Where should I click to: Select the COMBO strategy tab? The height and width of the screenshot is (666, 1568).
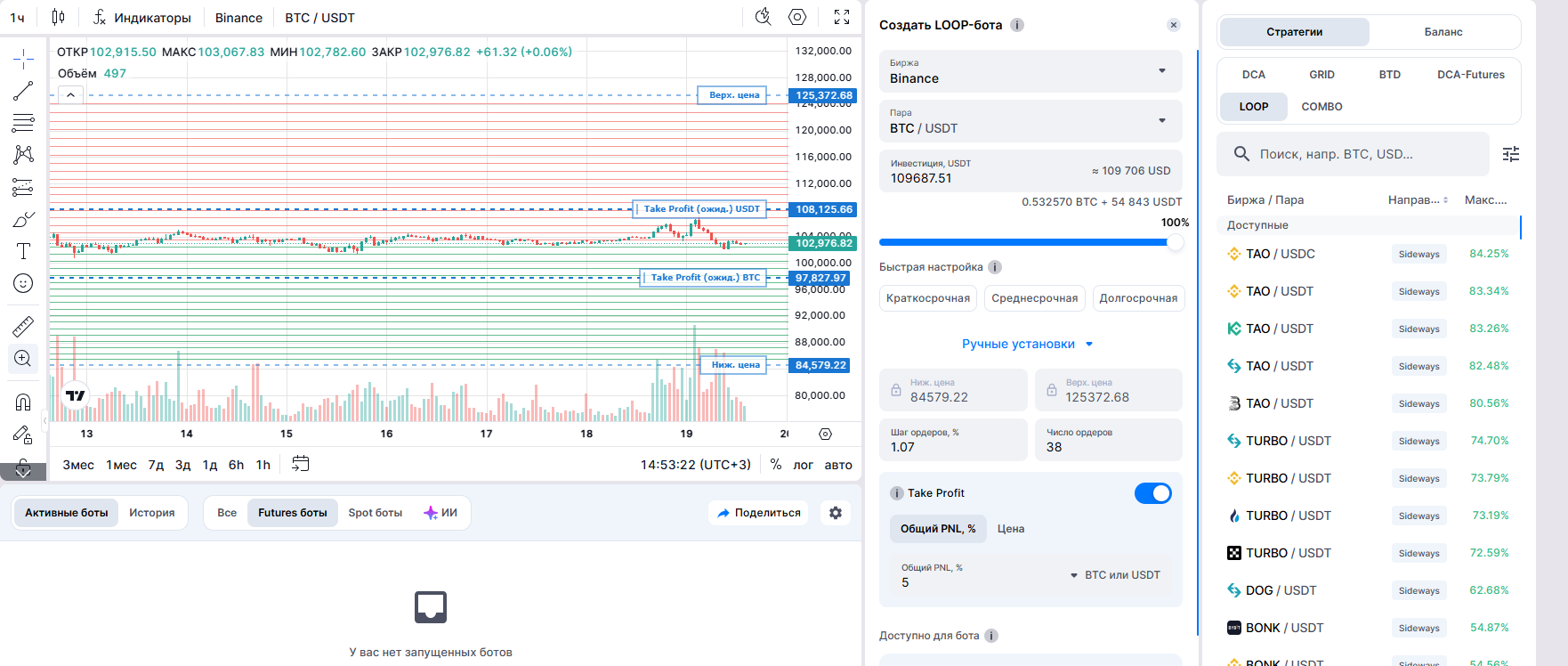coord(1321,107)
